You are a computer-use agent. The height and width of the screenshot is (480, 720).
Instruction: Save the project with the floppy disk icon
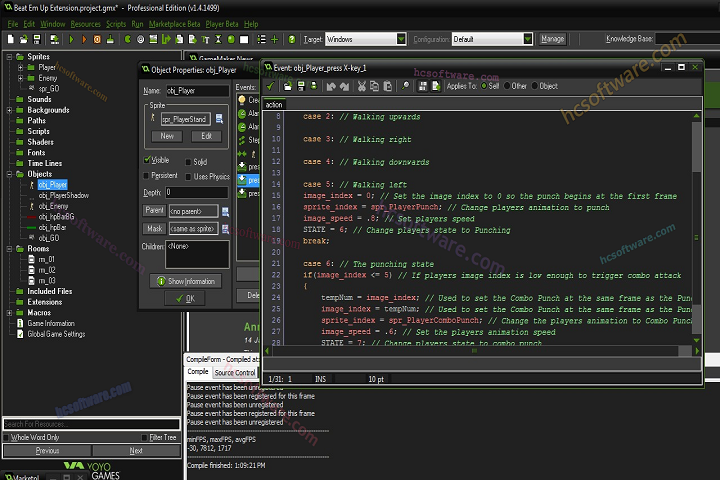tap(37, 40)
